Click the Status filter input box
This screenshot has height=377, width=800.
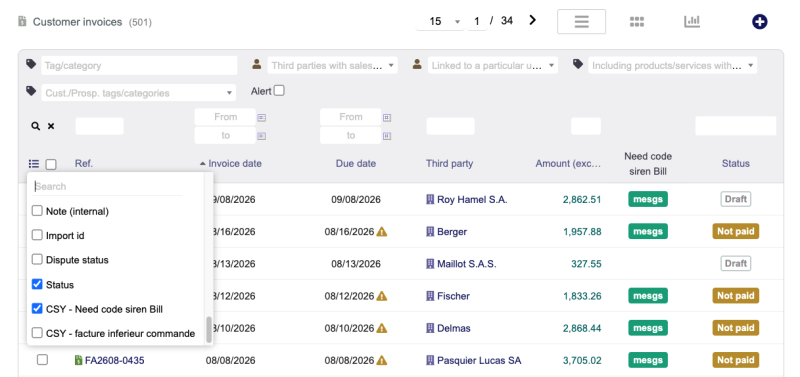click(736, 126)
